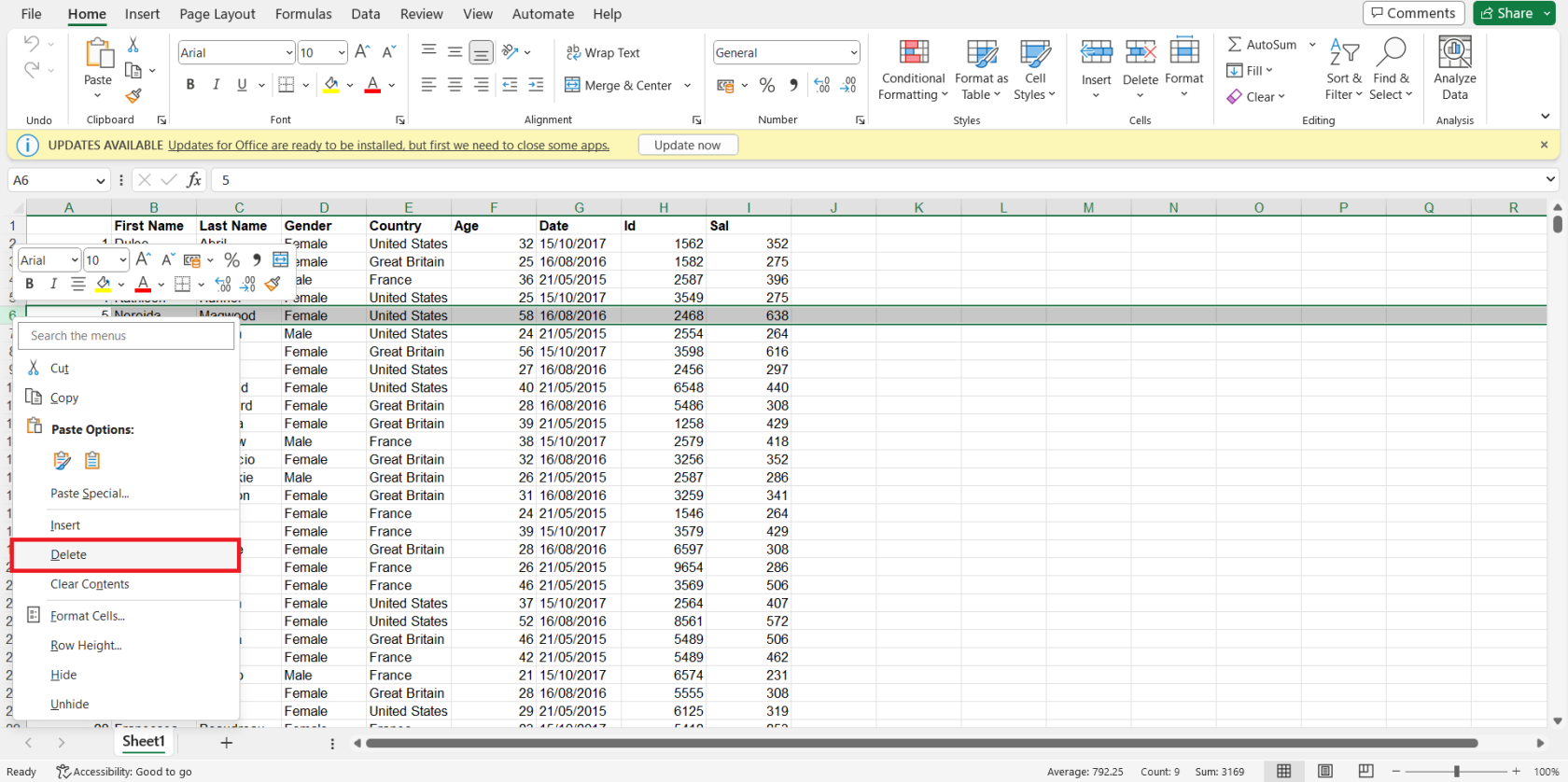Toggle Align Right in ribbon
1568x782 pixels.
(481, 85)
